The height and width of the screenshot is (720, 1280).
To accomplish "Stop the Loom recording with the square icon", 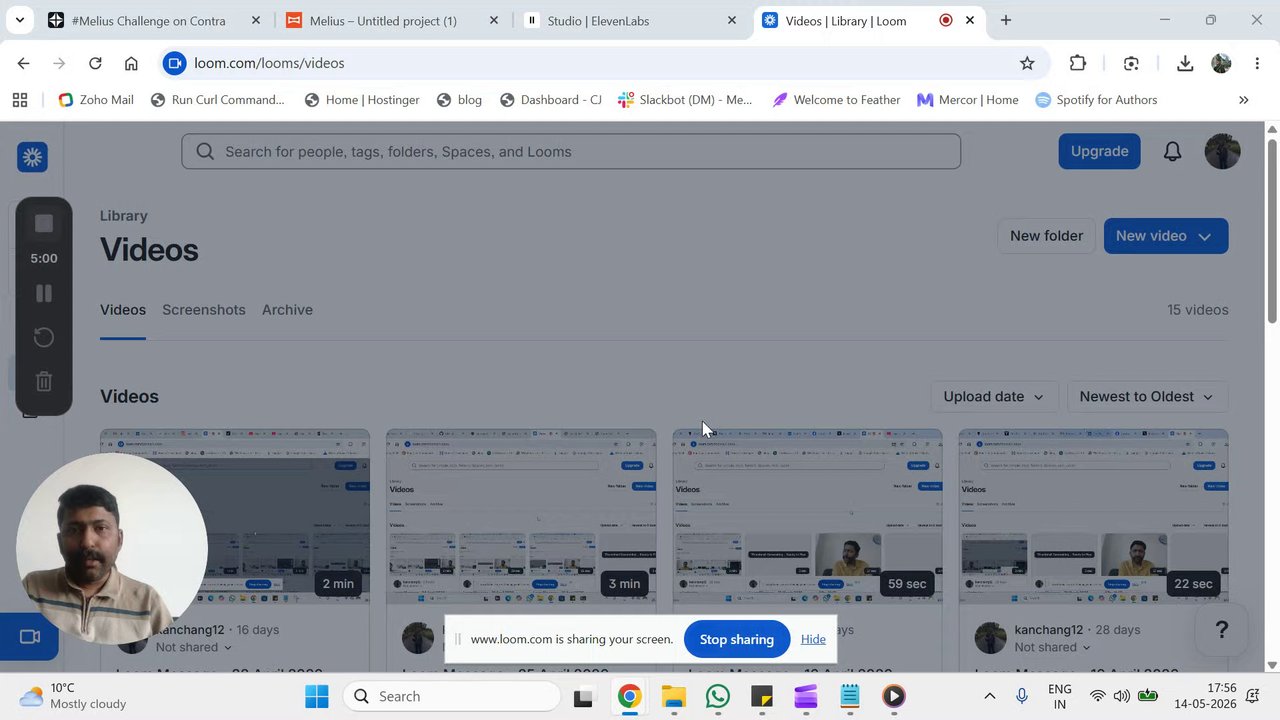I will pyautogui.click(x=44, y=224).
